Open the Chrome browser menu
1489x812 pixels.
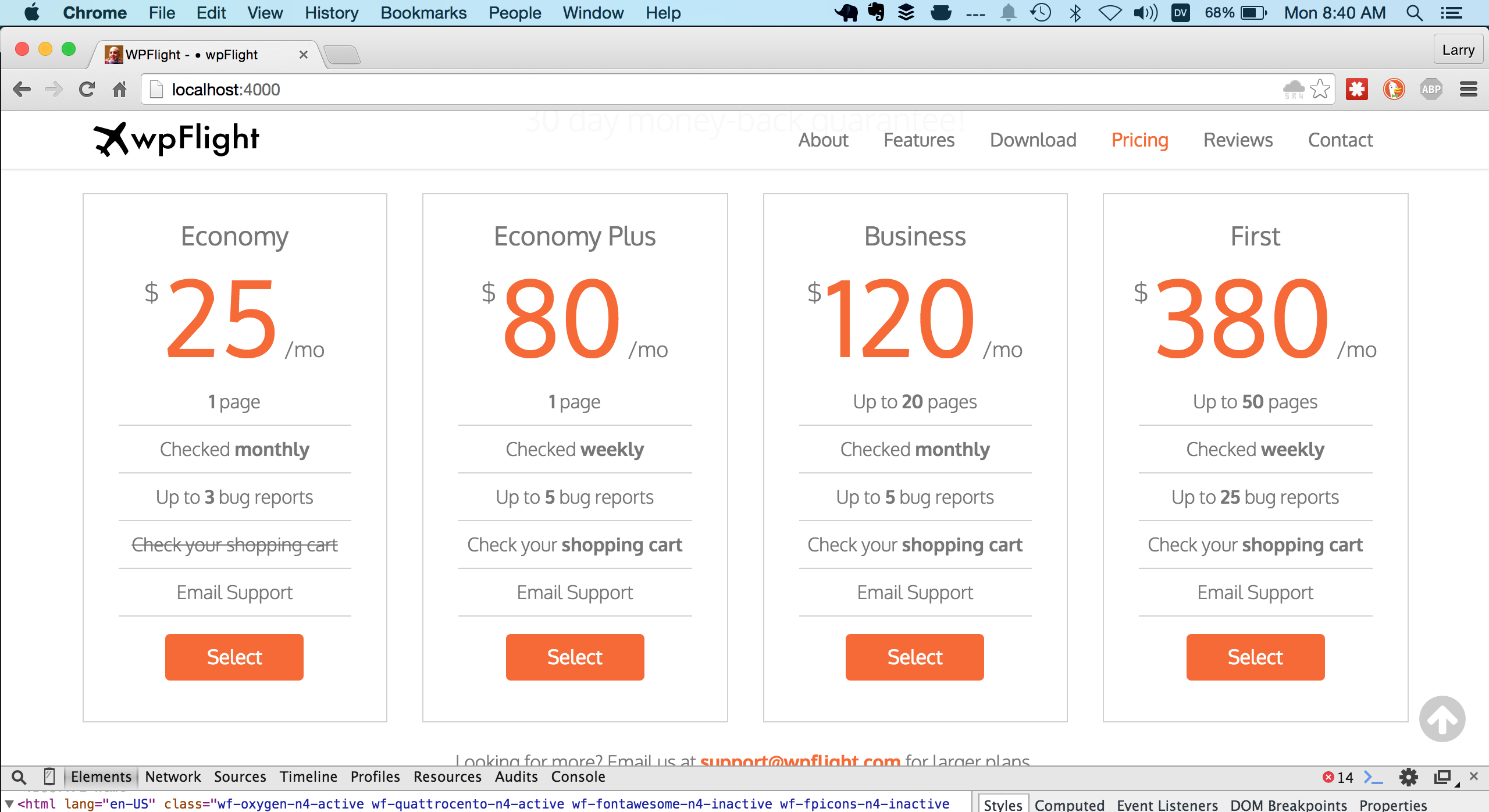coord(1470,88)
